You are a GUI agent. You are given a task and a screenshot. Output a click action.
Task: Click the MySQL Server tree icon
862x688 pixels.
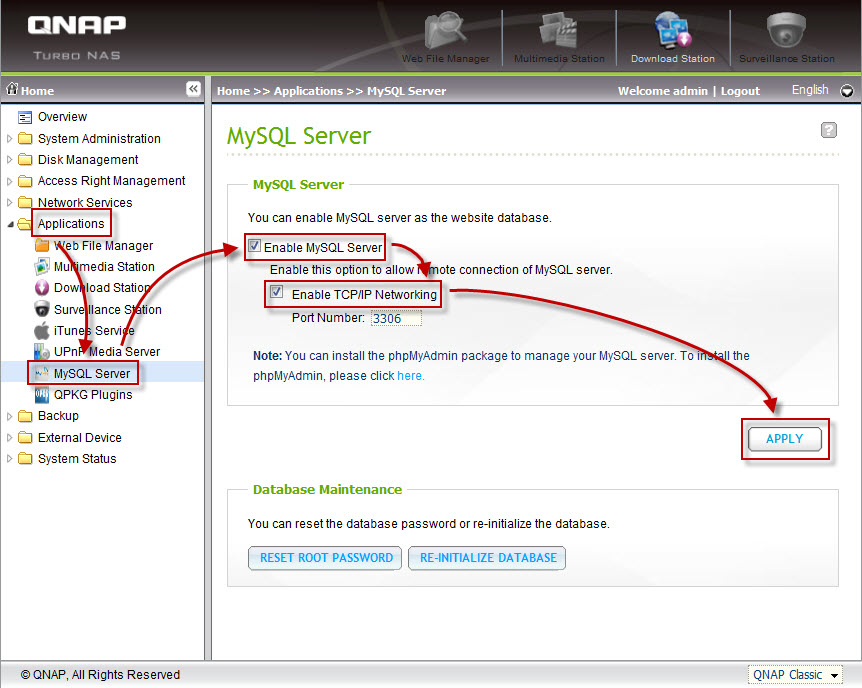click(42, 373)
